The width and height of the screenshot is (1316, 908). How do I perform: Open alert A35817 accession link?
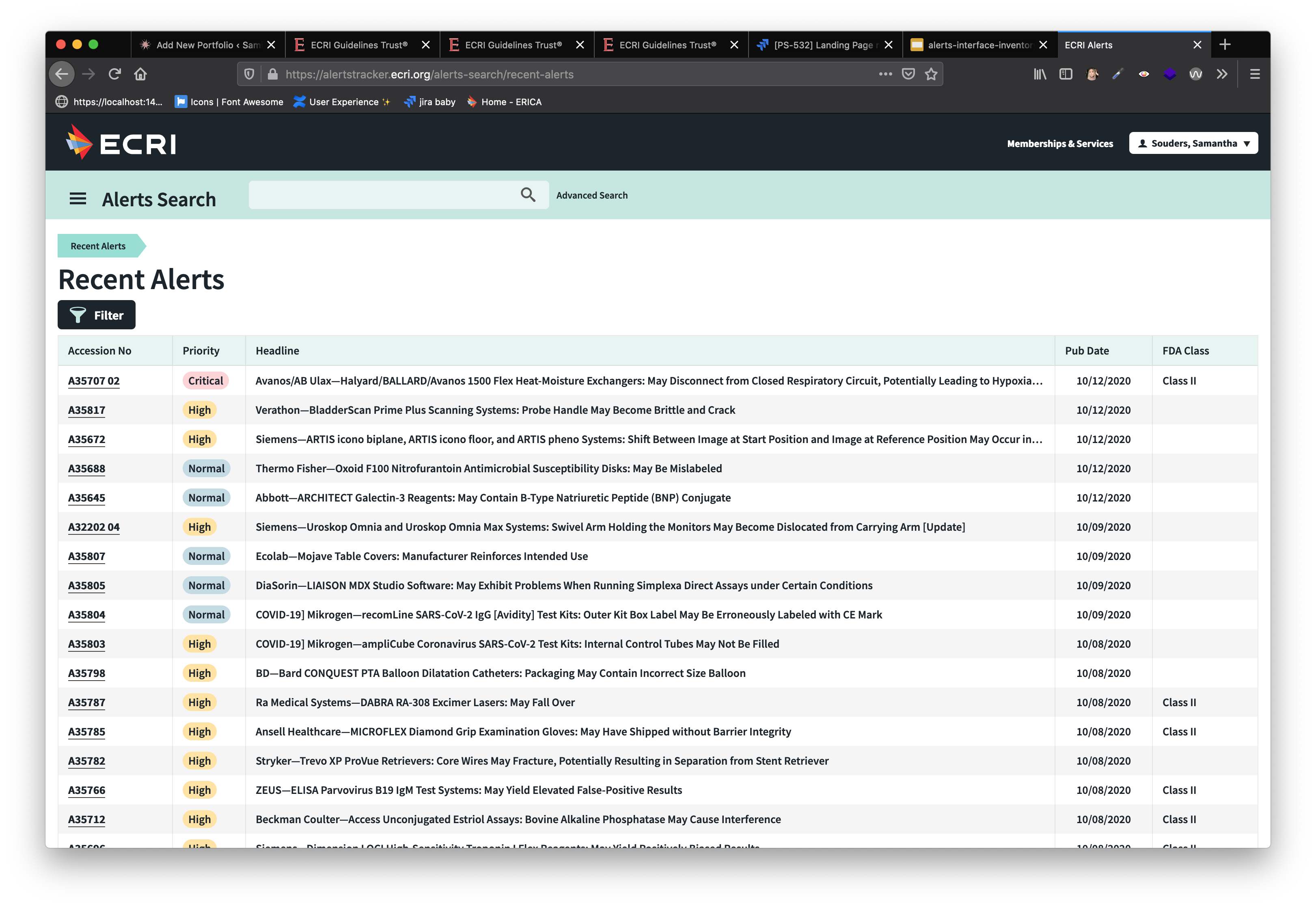(x=86, y=410)
